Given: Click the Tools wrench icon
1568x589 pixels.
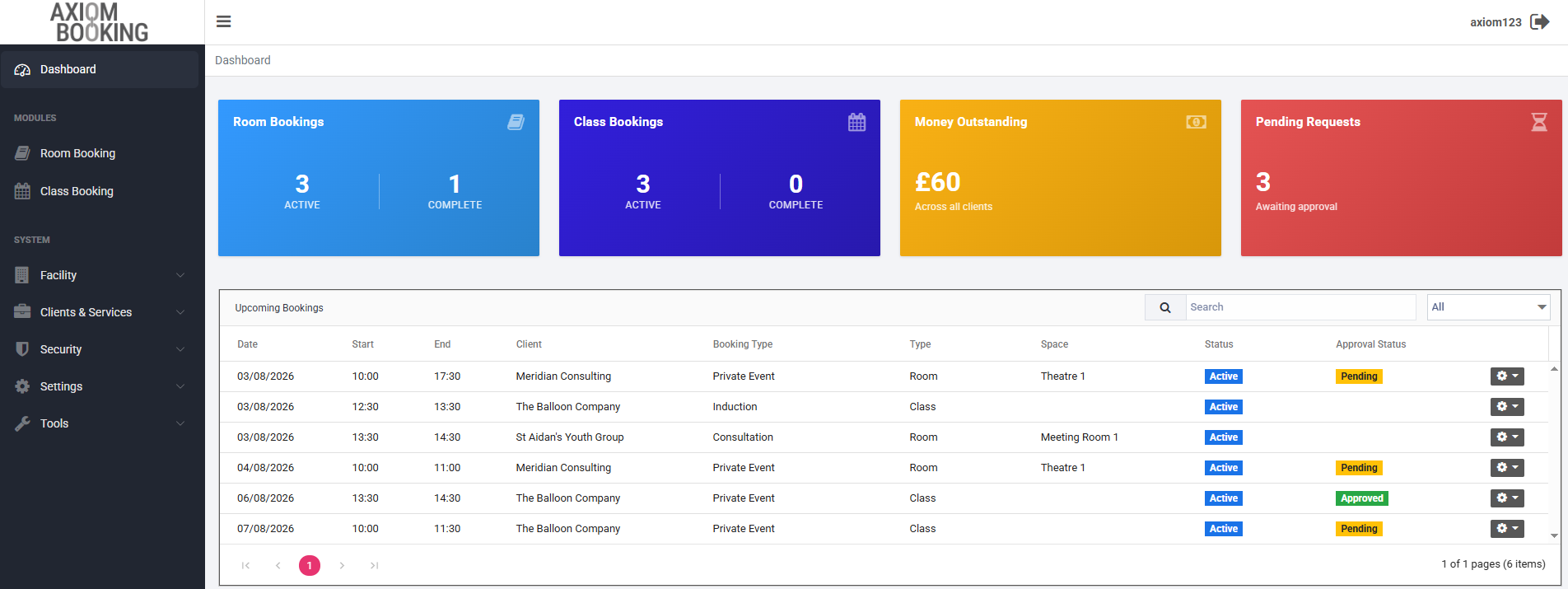Looking at the screenshot, I should coord(22,423).
